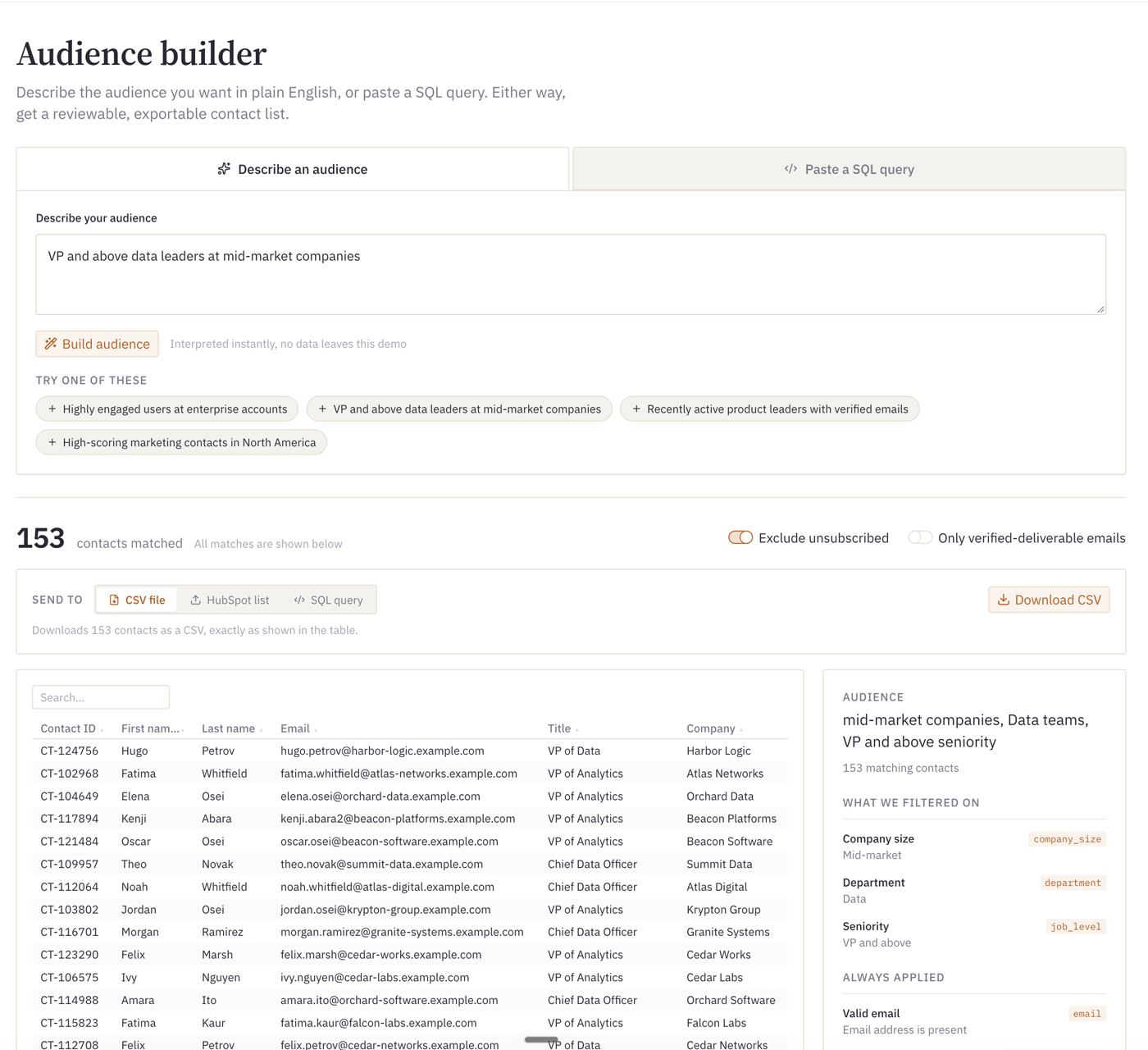Click the magic wand icon on Build audience
Viewport: 1148px width, 1050px height.
(x=51, y=344)
